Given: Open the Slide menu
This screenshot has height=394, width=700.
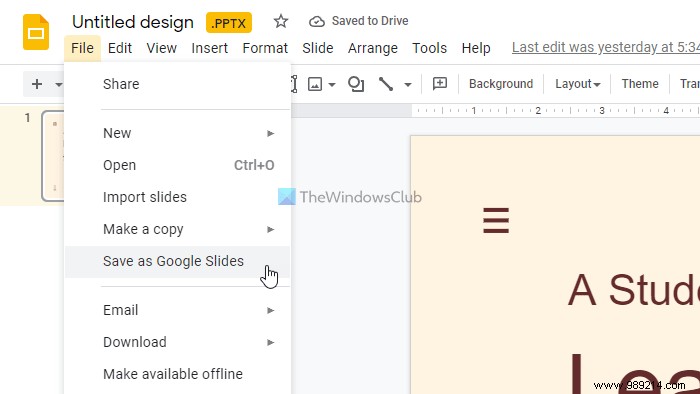Looking at the screenshot, I should [317, 48].
